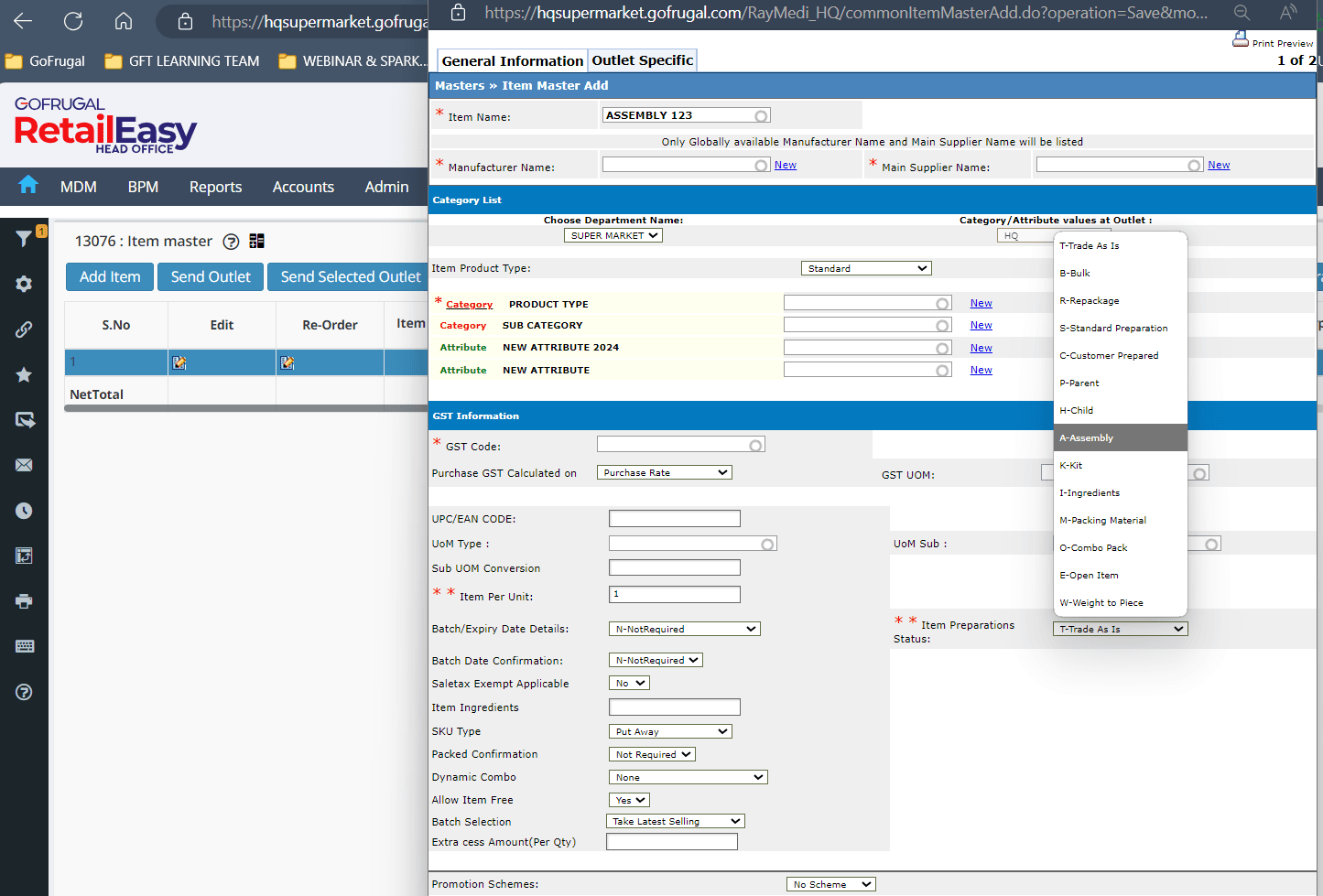Click the star favorites icon in sidebar
Screen dimensions: 1323x896
(24, 374)
